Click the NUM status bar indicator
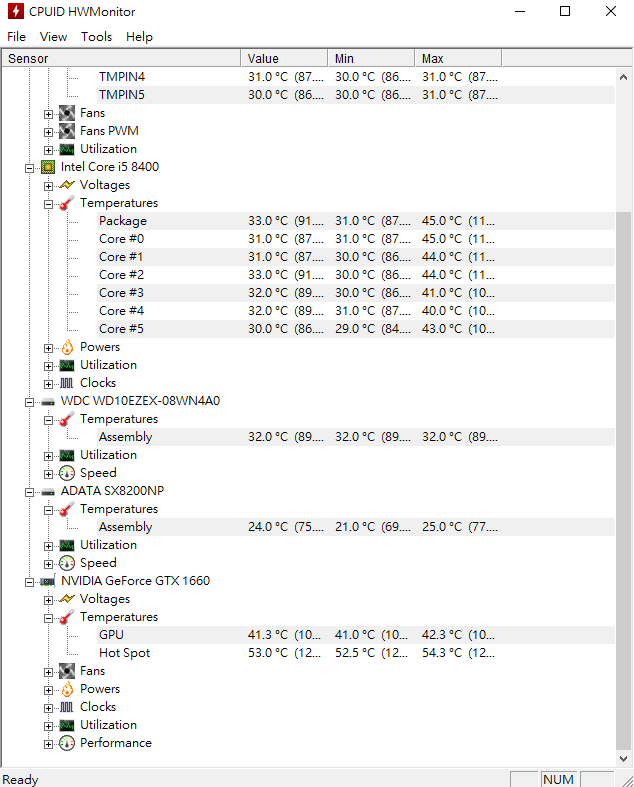Screen dimensions: 634x787 point(558,779)
